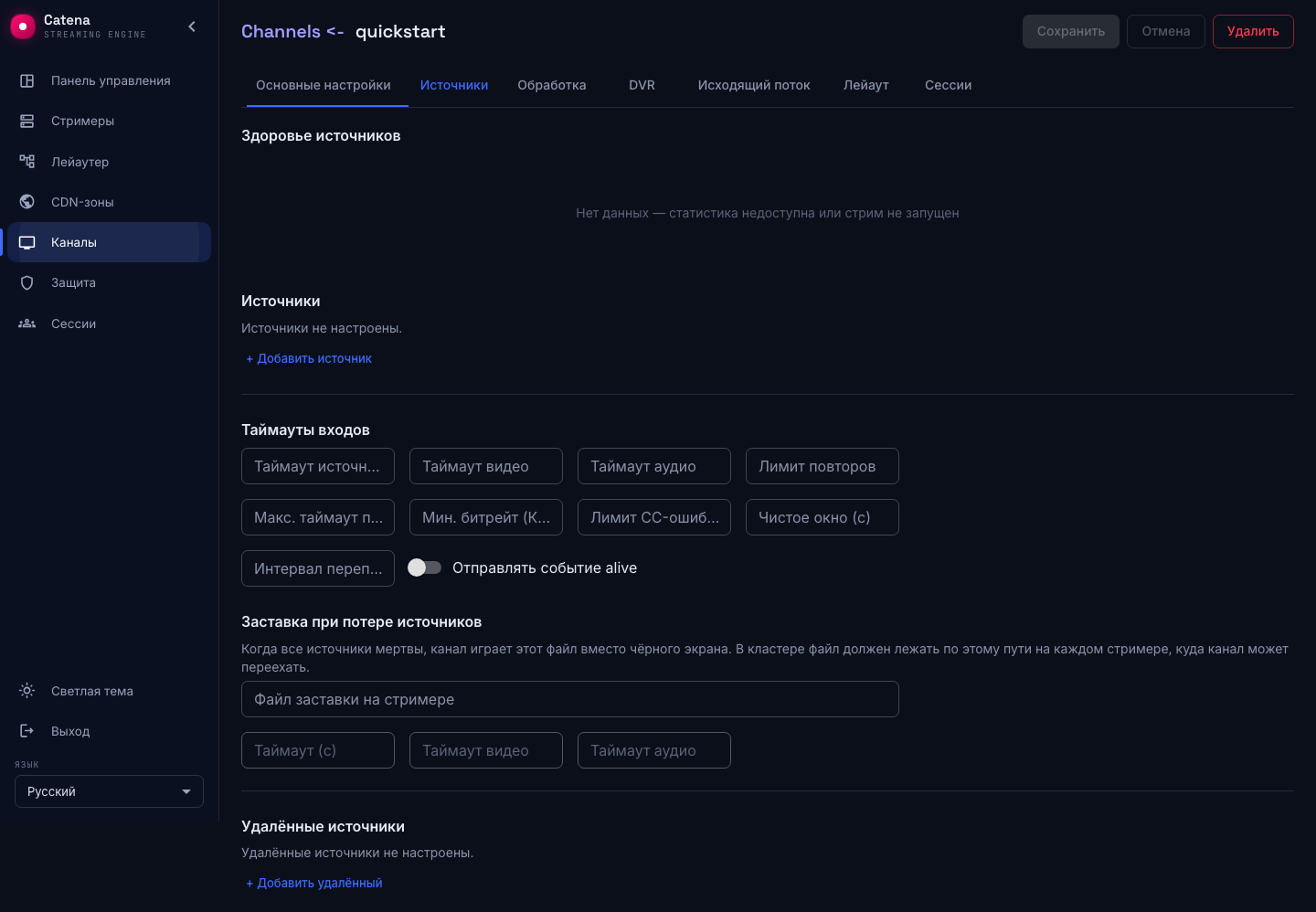This screenshot has width=1316, height=912.
Task: Go to Стримеры in the sidebar
Action: click(110, 121)
